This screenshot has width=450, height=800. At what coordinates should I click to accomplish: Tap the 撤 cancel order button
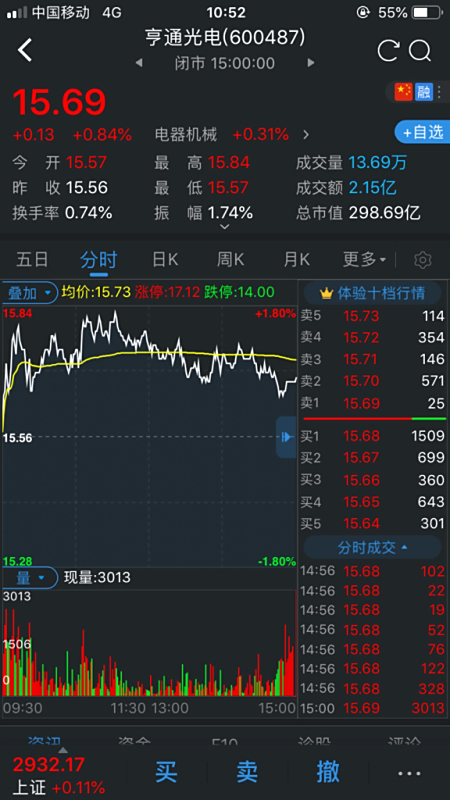[x=328, y=772]
